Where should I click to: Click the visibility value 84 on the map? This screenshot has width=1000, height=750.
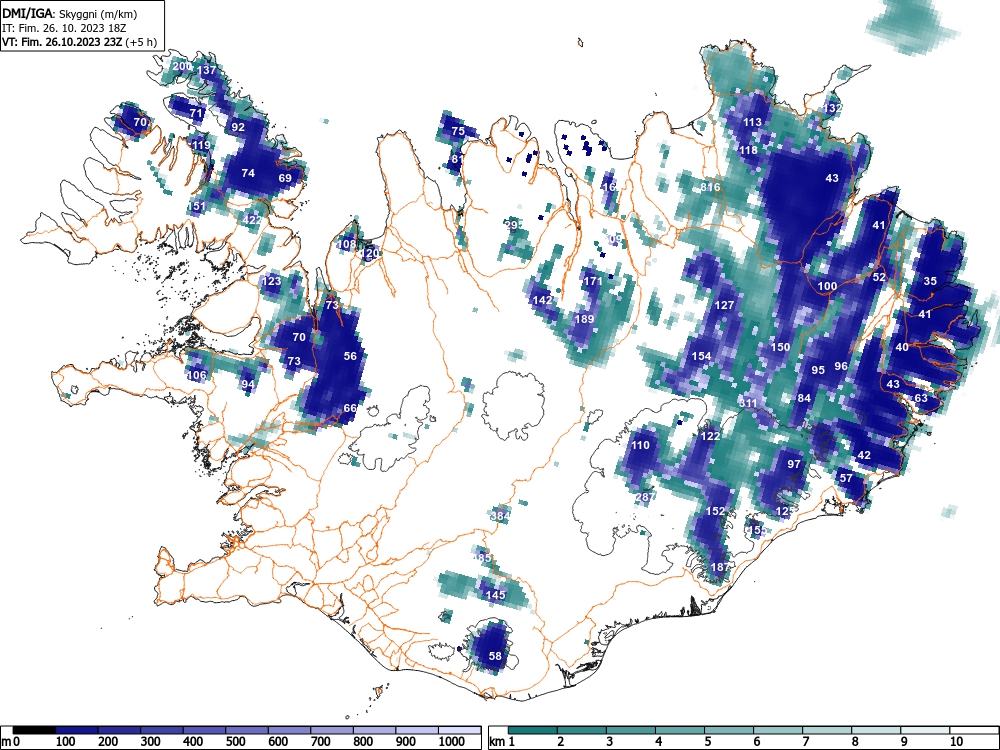(804, 398)
